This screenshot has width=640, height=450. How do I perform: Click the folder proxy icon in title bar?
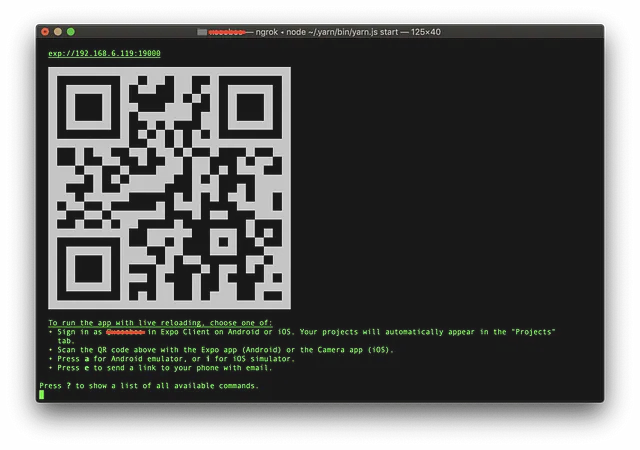point(204,32)
